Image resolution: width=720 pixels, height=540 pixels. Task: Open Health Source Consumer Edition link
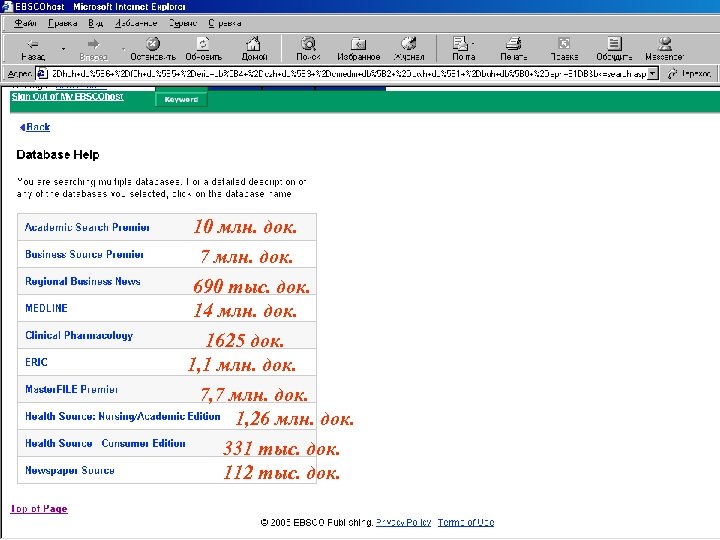pyautogui.click(x=105, y=444)
